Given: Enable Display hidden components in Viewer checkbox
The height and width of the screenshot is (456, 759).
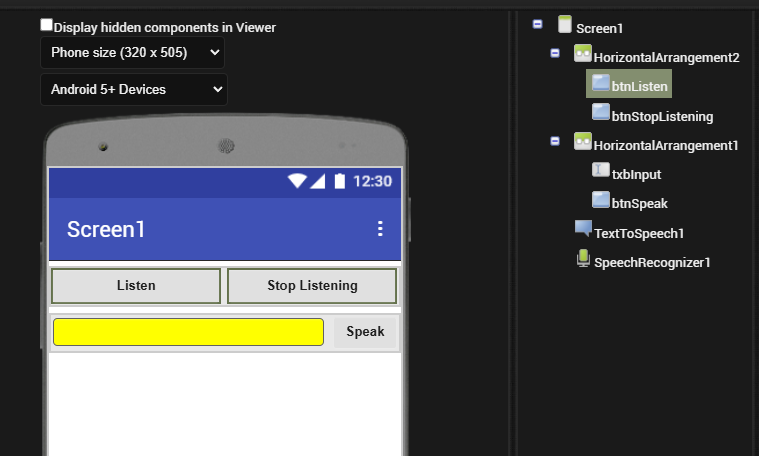Looking at the screenshot, I should pyautogui.click(x=46, y=25).
